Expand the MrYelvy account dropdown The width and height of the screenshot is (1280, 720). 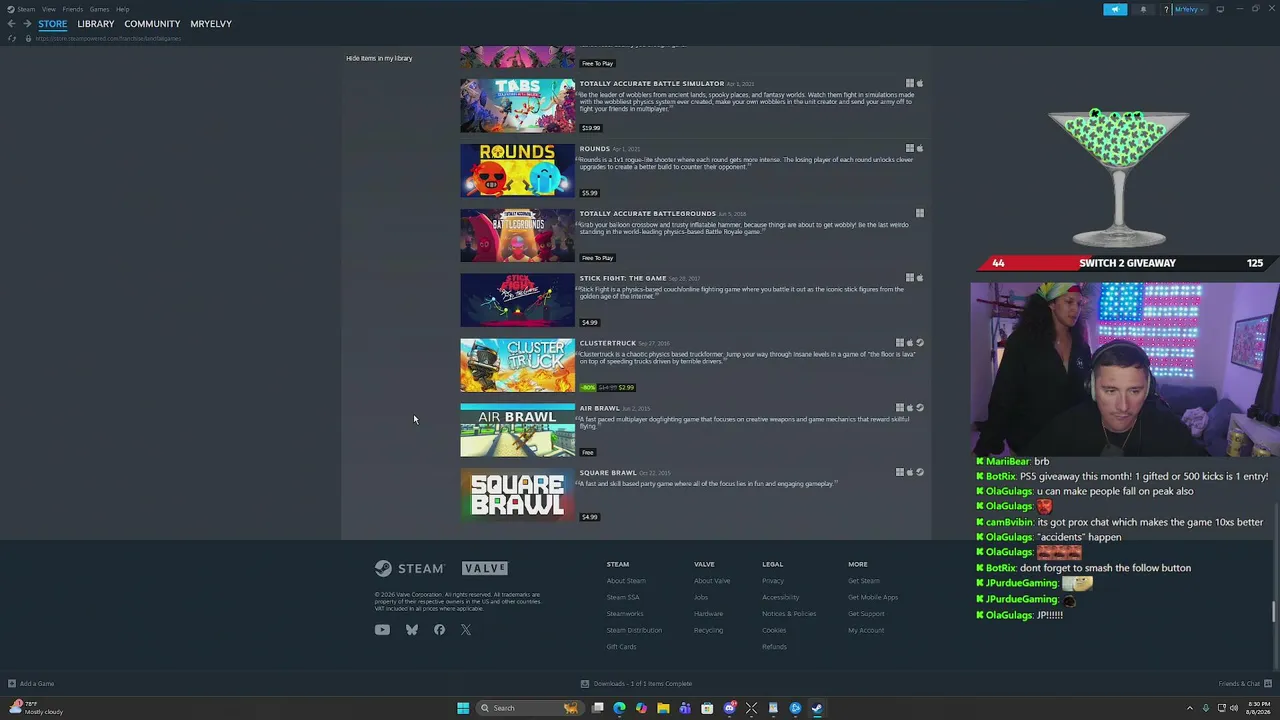tap(1188, 9)
